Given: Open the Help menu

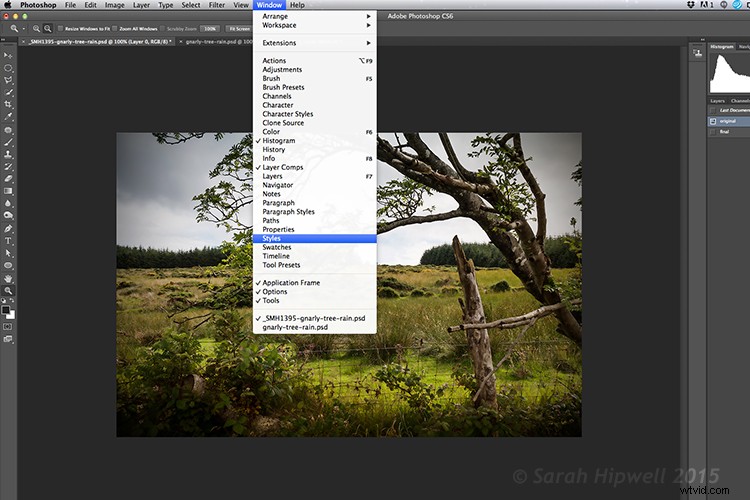Looking at the screenshot, I should (x=297, y=5).
